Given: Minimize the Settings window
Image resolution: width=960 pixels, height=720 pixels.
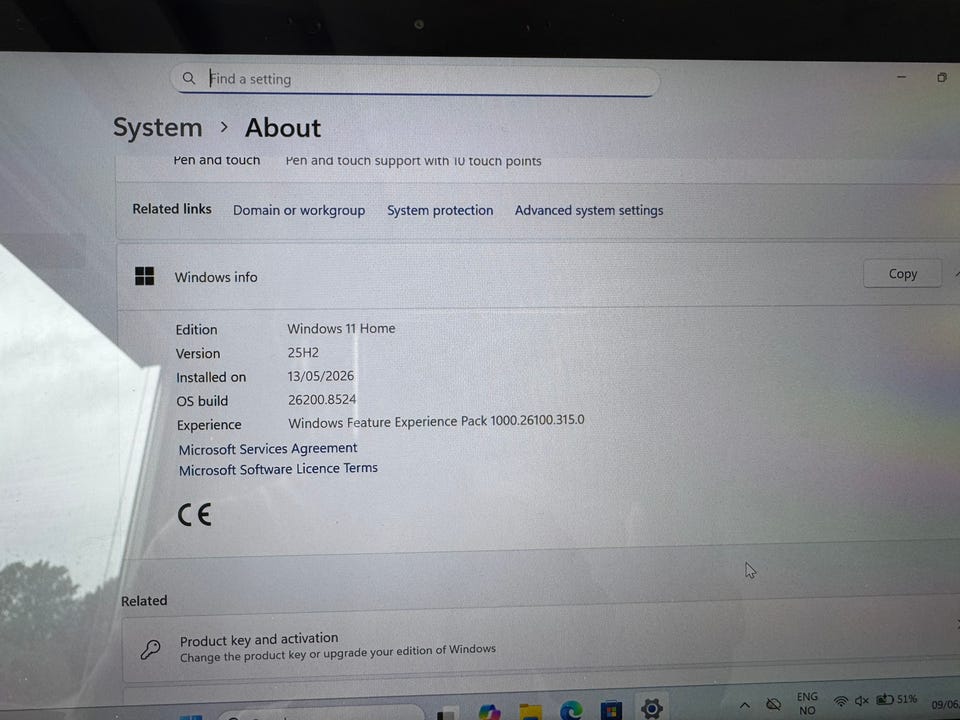Looking at the screenshot, I should [x=901, y=77].
